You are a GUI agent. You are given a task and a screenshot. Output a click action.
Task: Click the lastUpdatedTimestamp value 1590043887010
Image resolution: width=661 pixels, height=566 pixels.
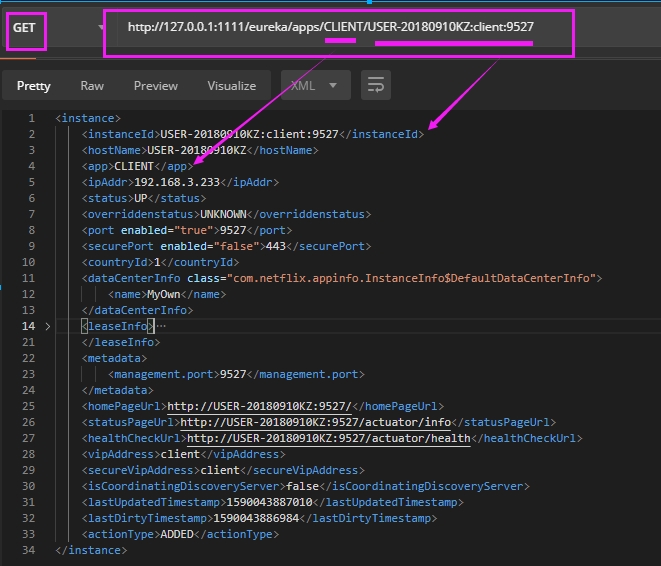[x=269, y=502]
